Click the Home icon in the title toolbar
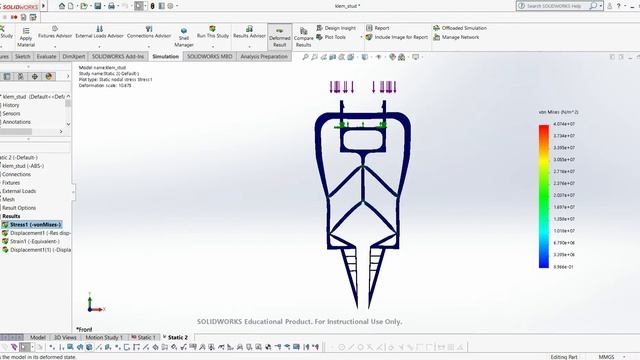The height and width of the screenshot is (360, 640). 62,6
